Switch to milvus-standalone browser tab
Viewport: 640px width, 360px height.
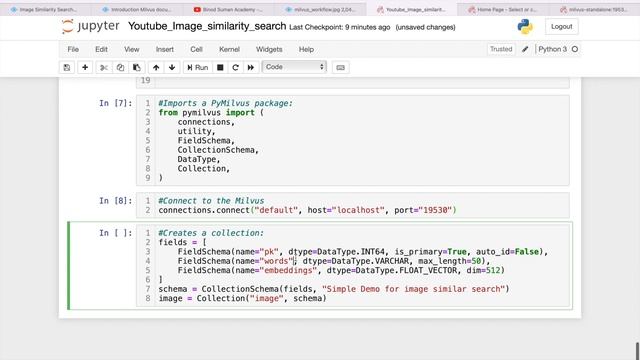594,9
